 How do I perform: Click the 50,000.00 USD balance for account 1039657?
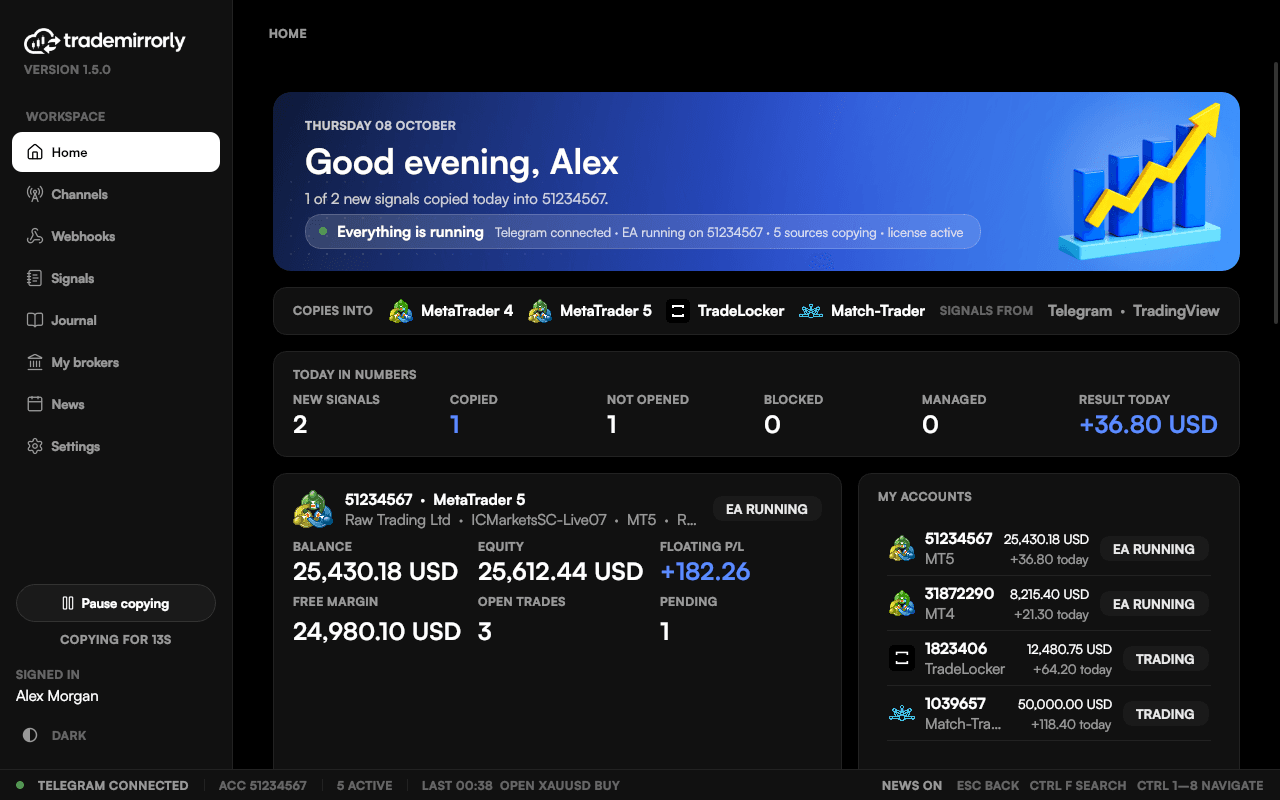1065,704
